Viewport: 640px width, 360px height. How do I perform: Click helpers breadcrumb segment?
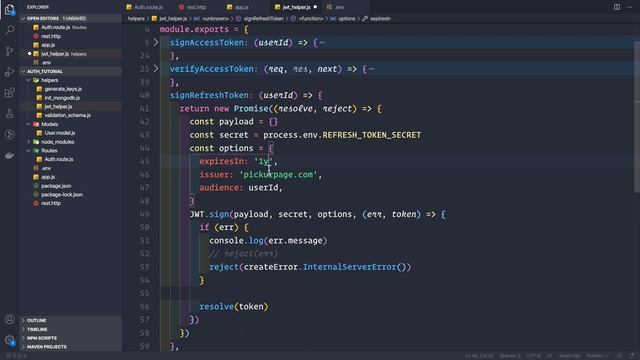click(x=136, y=18)
